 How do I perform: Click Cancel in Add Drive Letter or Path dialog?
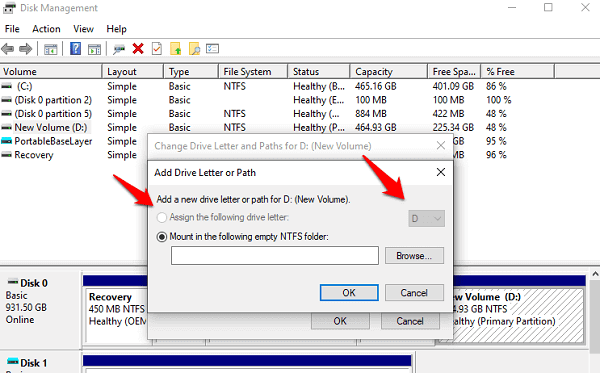coord(414,293)
